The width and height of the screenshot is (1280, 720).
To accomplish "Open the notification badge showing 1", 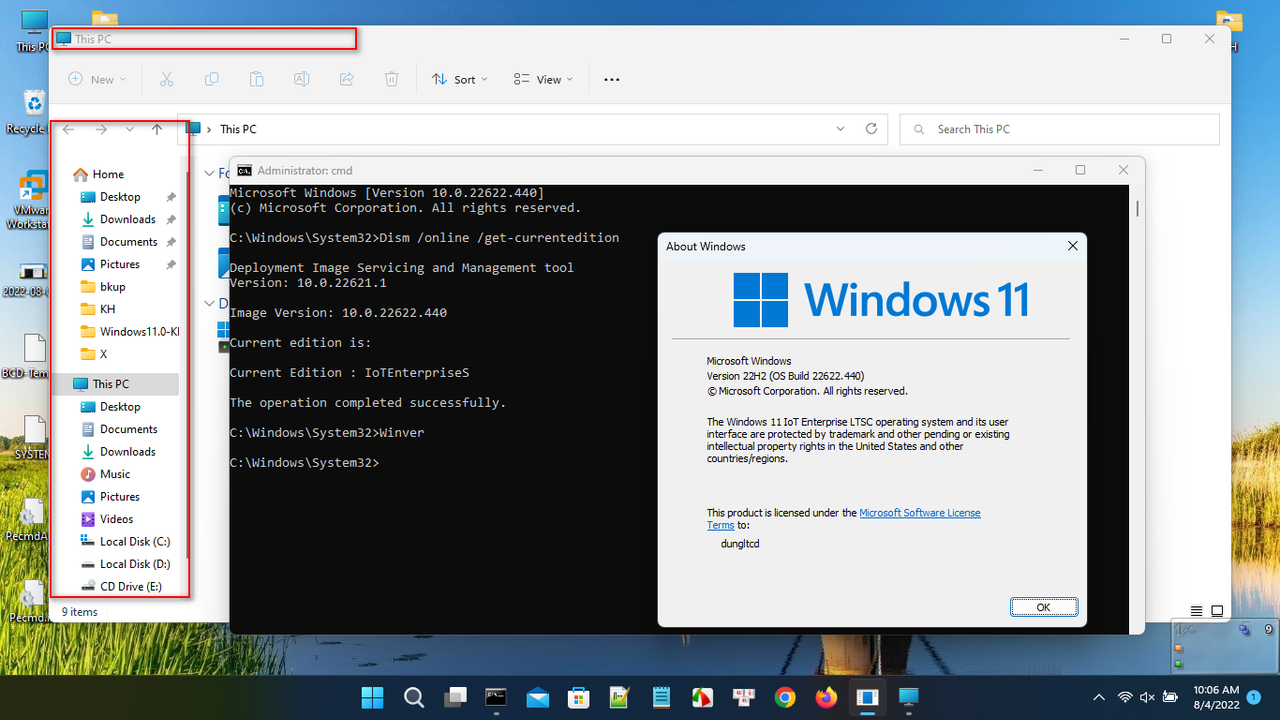I will (1254, 697).
